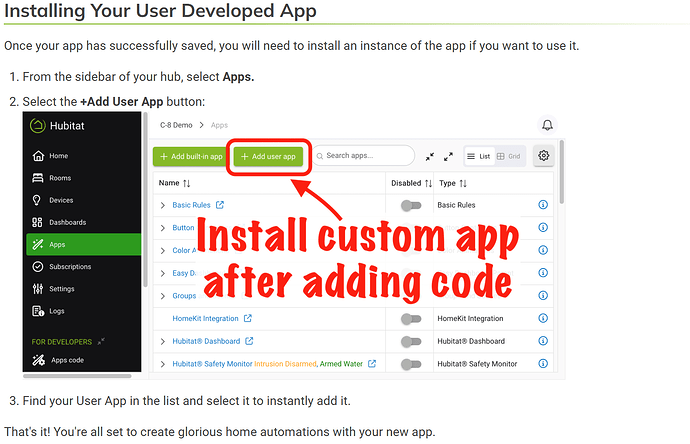This screenshot has height=444, width=690.
Task: Open Basic Rules in new window icon
Action: point(220,205)
